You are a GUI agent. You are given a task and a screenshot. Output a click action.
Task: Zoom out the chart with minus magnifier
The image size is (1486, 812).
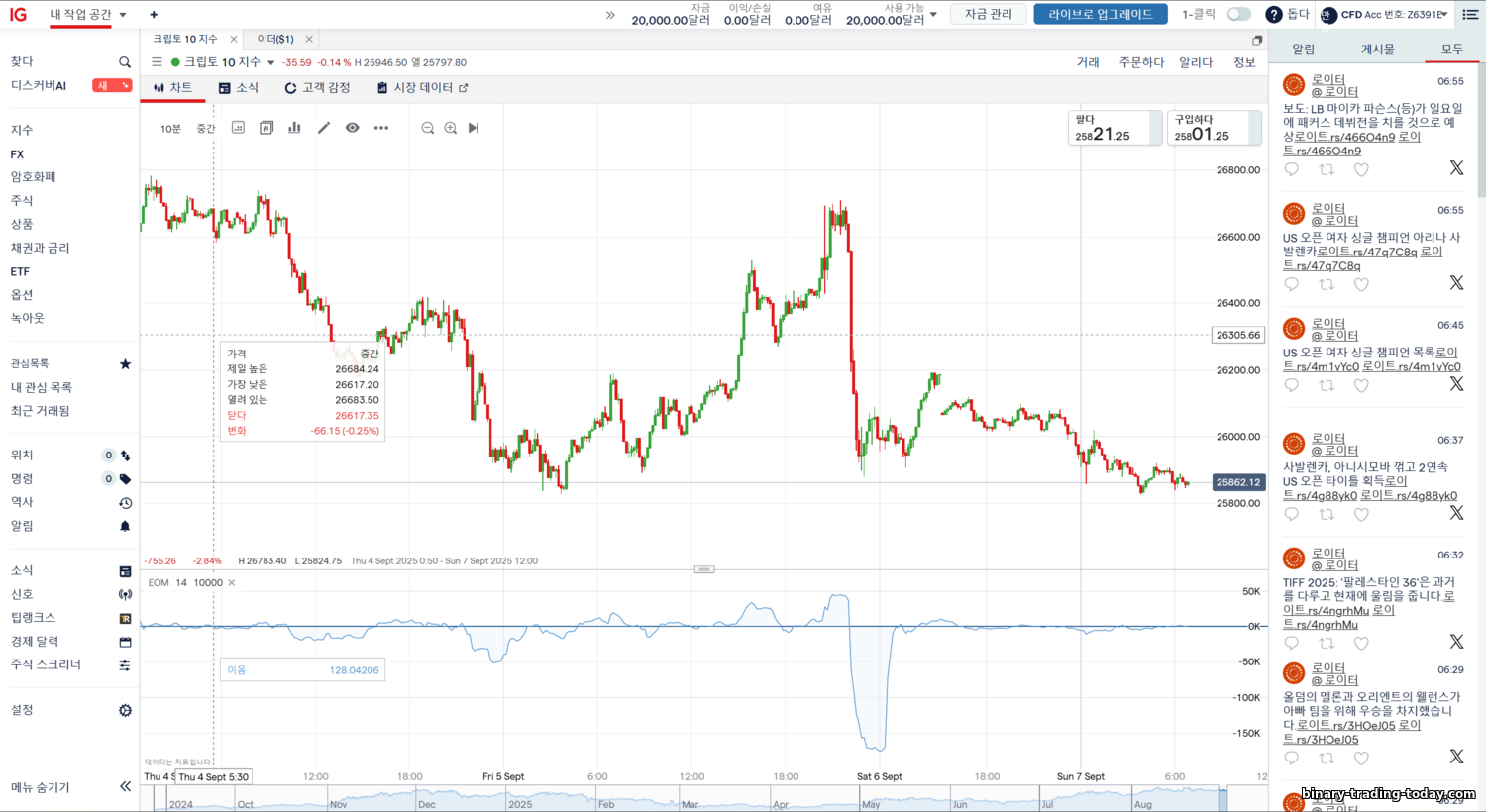428,128
